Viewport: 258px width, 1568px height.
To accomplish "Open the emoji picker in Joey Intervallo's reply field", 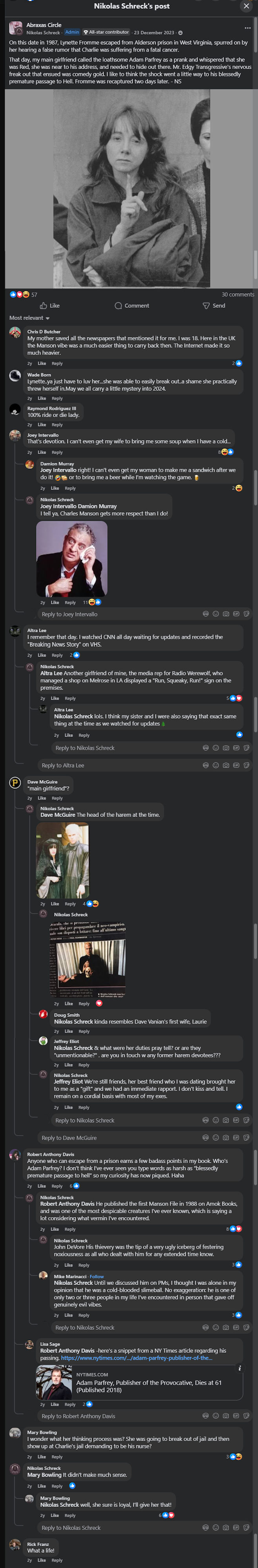I will pyautogui.click(x=215, y=613).
